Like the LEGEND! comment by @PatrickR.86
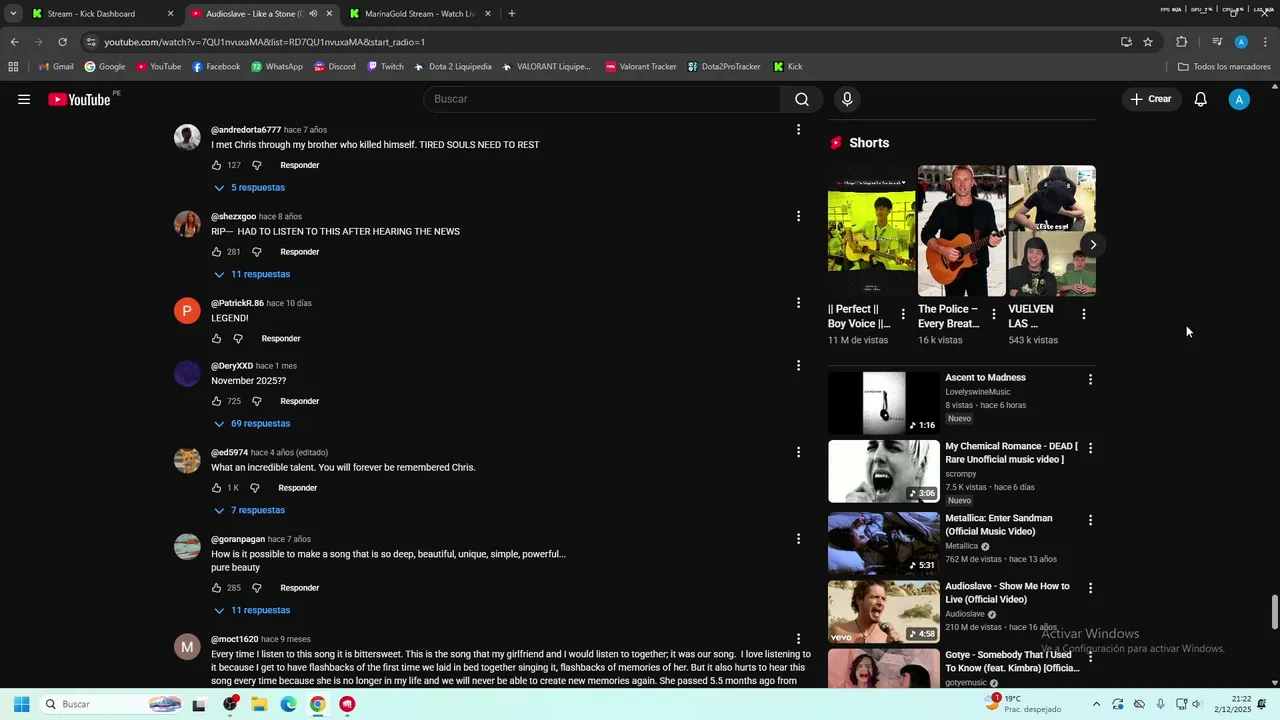Viewport: 1280px width, 720px height. (216, 338)
